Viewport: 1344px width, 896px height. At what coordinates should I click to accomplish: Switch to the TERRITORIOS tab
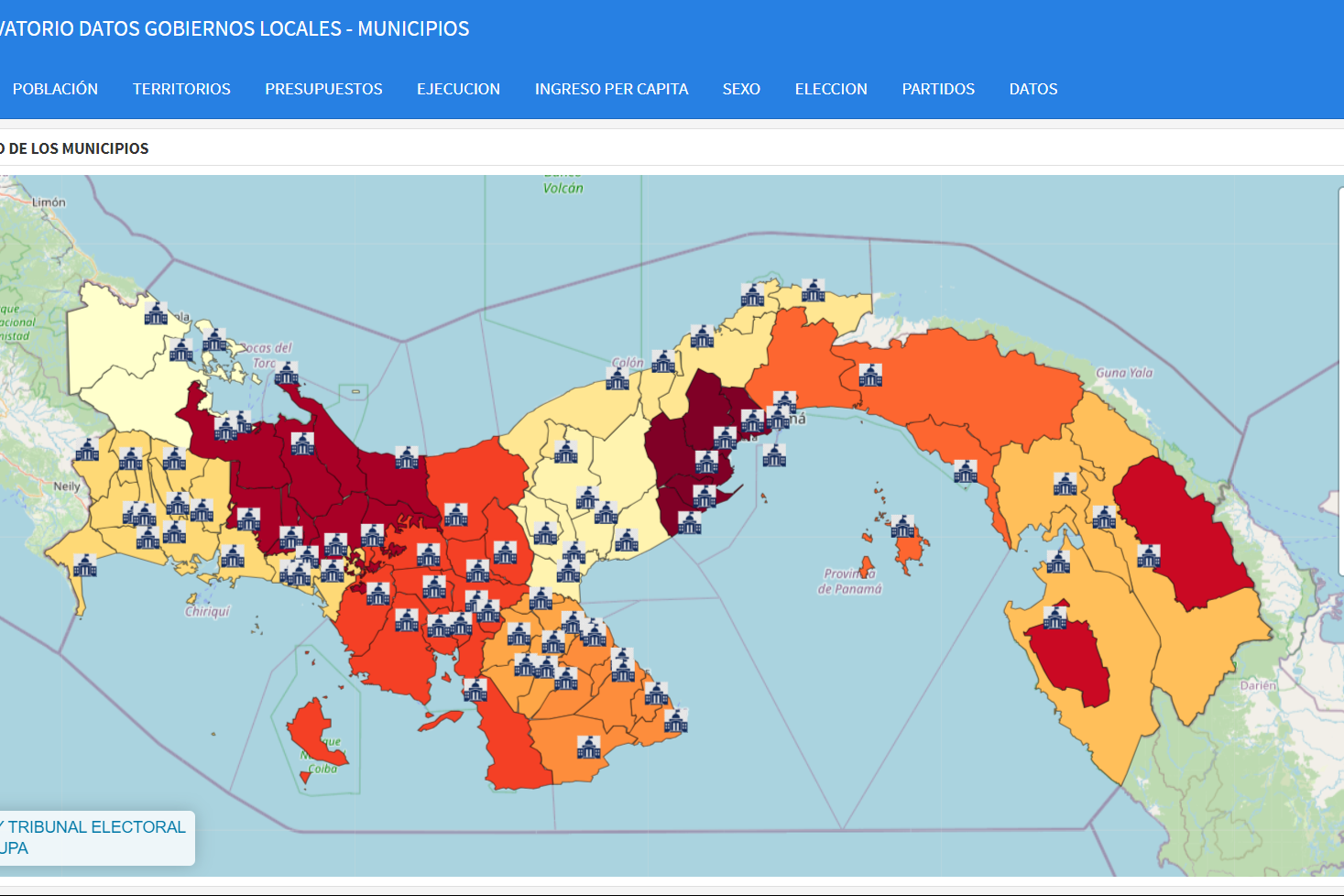[x=181, y=89]
